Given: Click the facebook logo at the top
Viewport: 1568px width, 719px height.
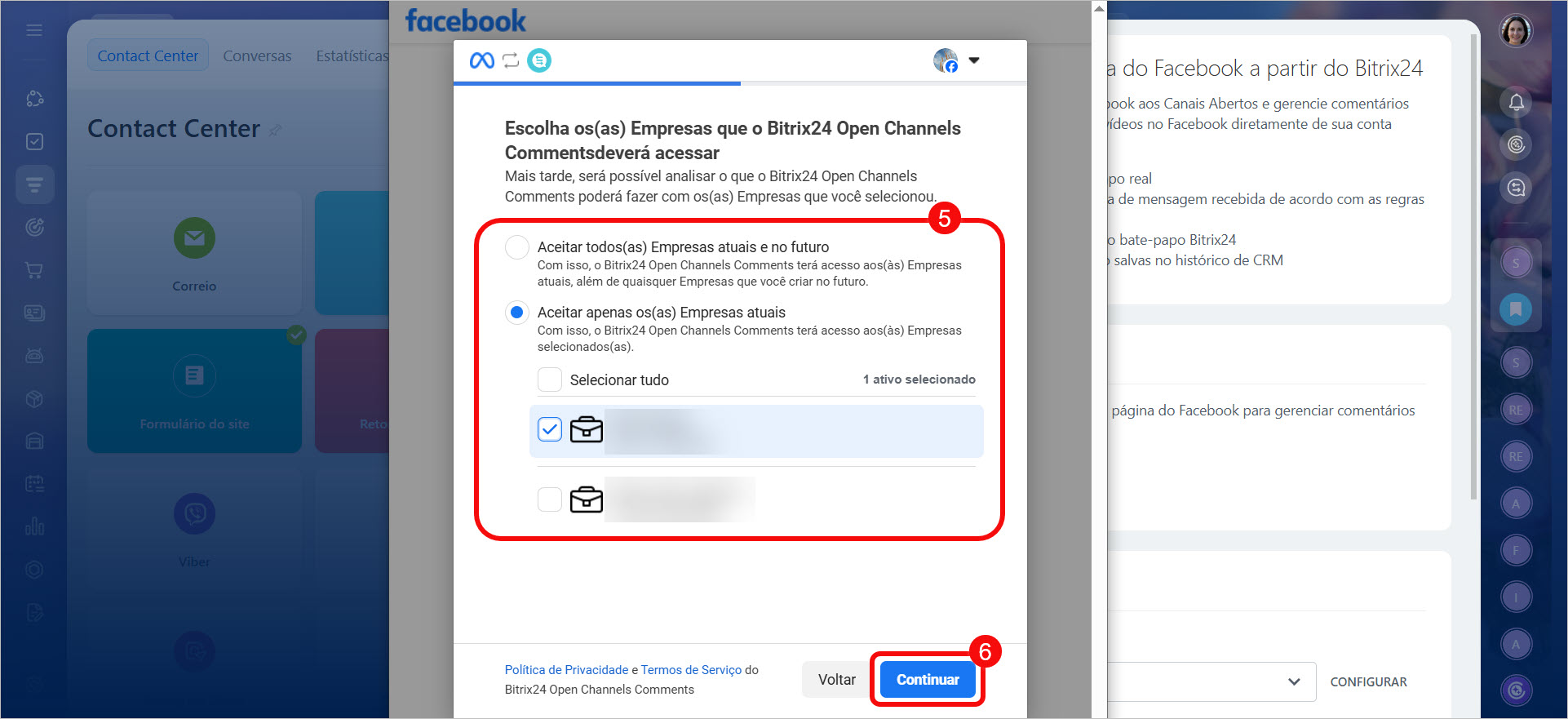Looking at the screenshot, I should pos(465,20).
